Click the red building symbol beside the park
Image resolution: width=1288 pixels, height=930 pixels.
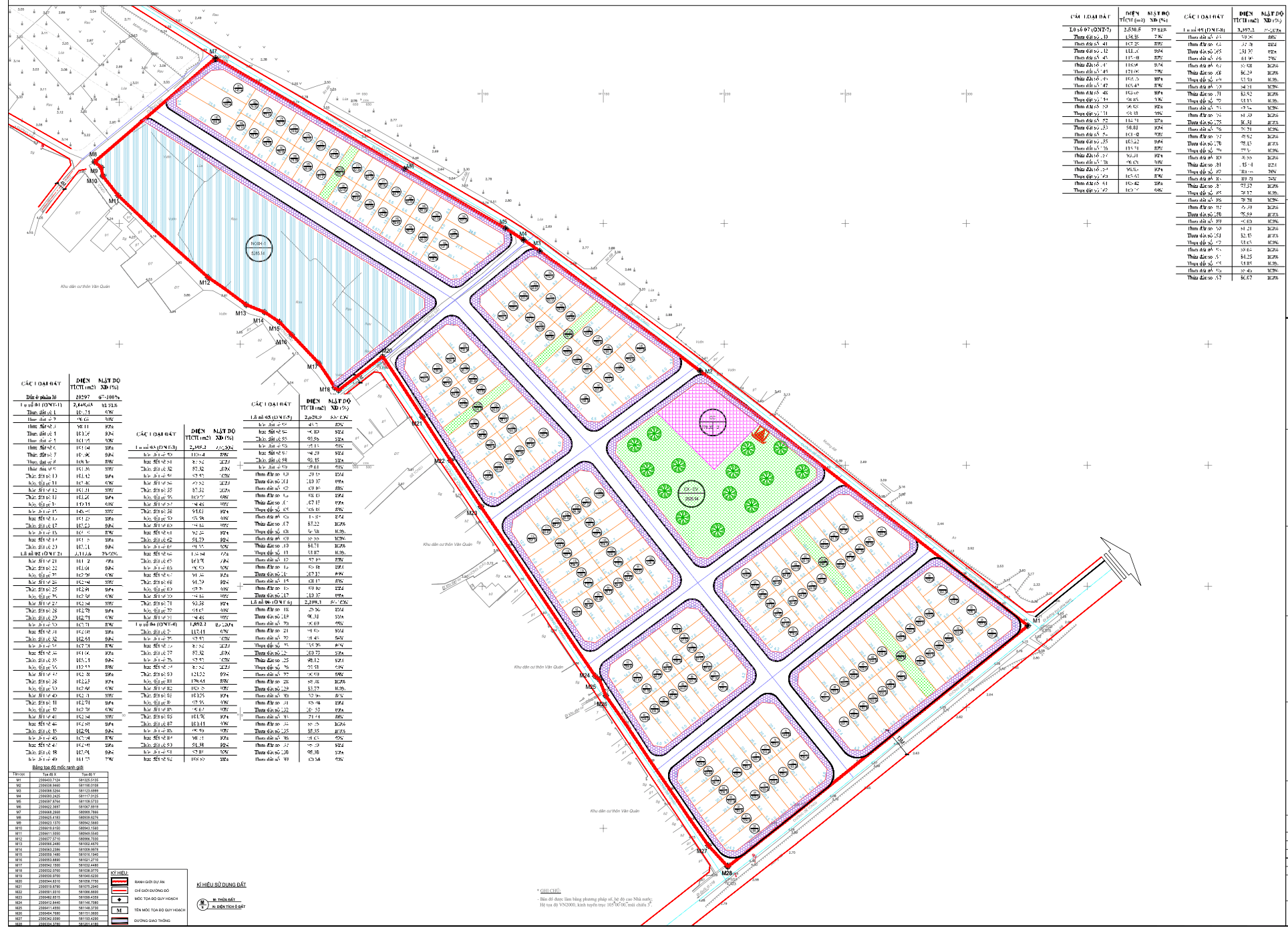(760, 434)
